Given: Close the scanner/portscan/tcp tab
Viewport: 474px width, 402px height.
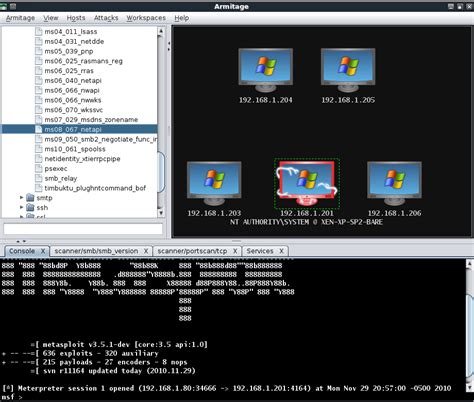Looking at the screenshot, I should (x=235, y=251).
